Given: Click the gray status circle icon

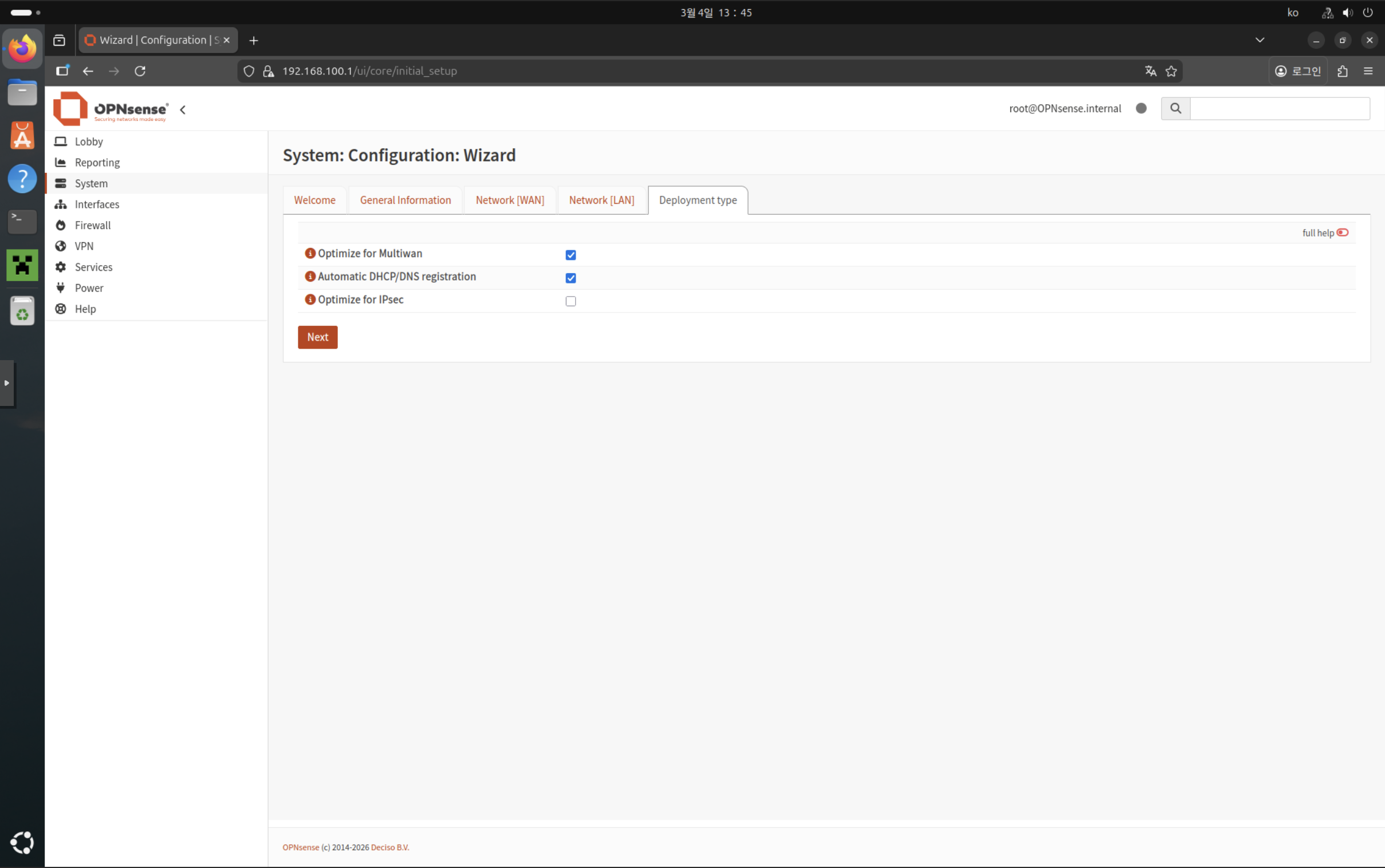Looking at the screenshot, I should click(1141, 109).
